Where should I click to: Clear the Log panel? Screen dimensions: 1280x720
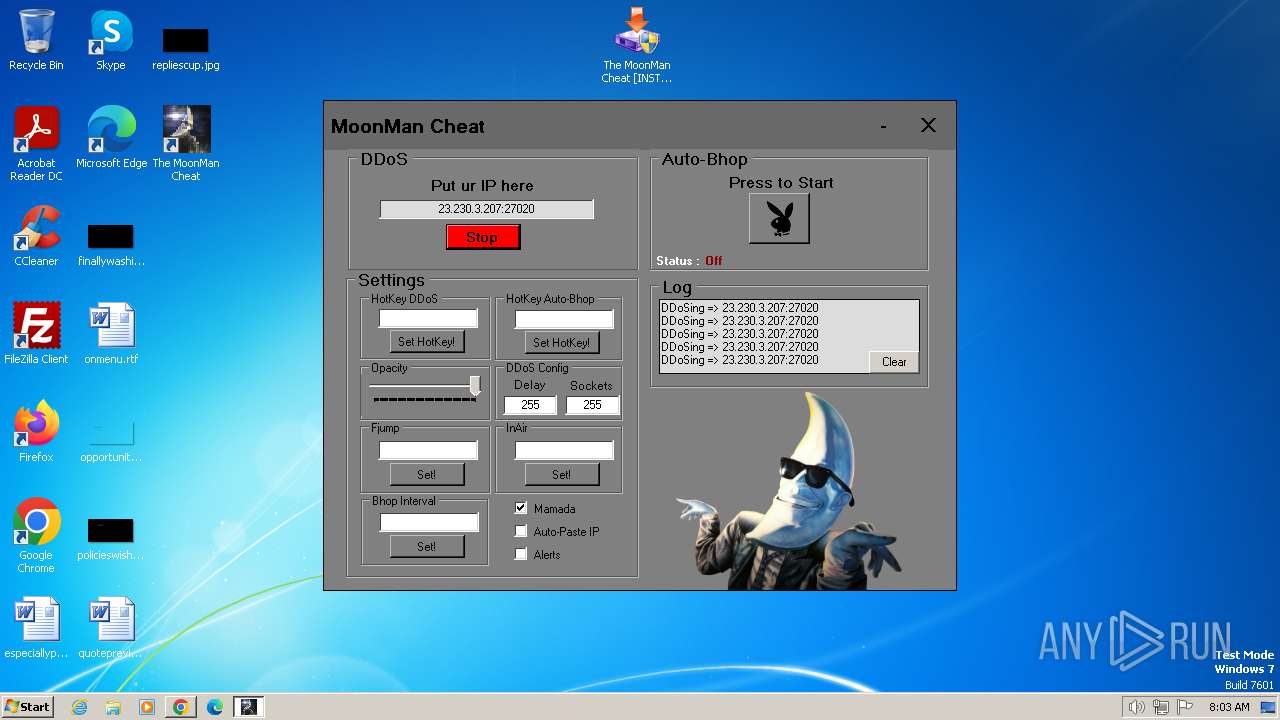(894, 362)
